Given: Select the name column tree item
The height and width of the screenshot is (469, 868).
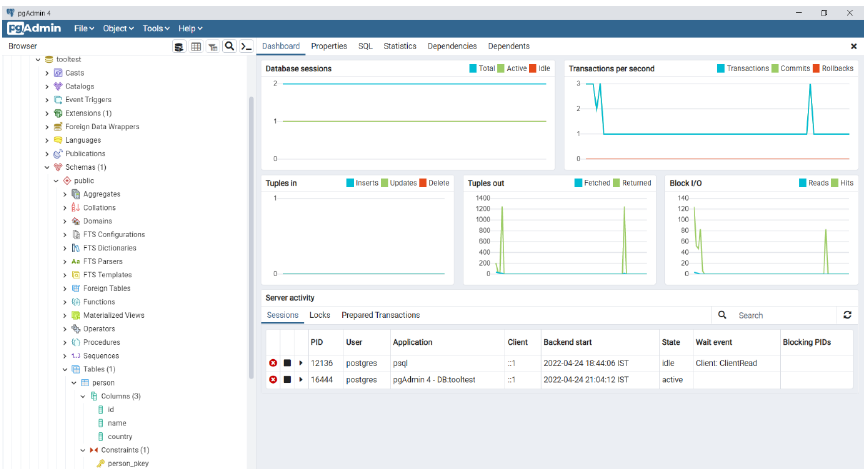Looking at the screenshot, I should point(117,423).
